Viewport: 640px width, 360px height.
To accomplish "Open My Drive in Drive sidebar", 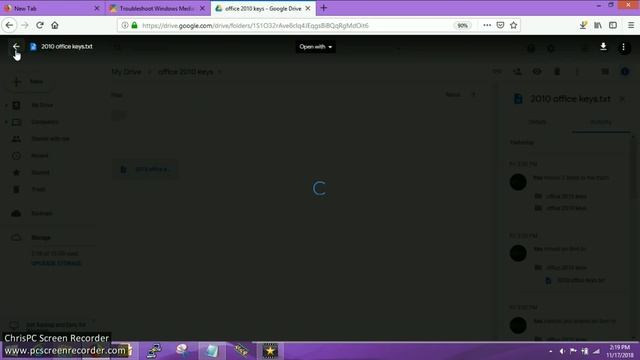I will coord(42,105).
